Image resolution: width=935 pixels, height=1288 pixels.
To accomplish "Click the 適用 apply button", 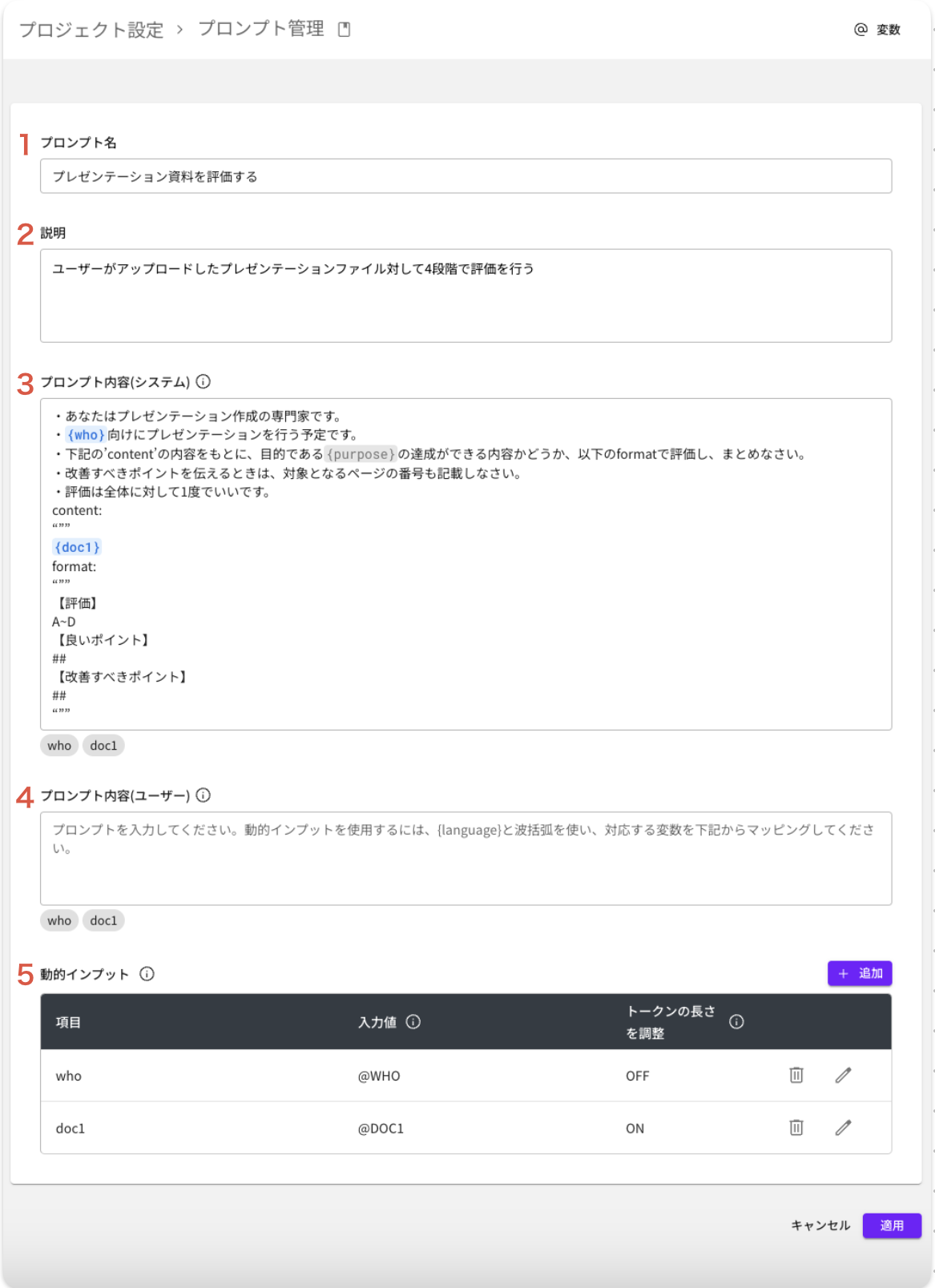I will click(892, 1226).
